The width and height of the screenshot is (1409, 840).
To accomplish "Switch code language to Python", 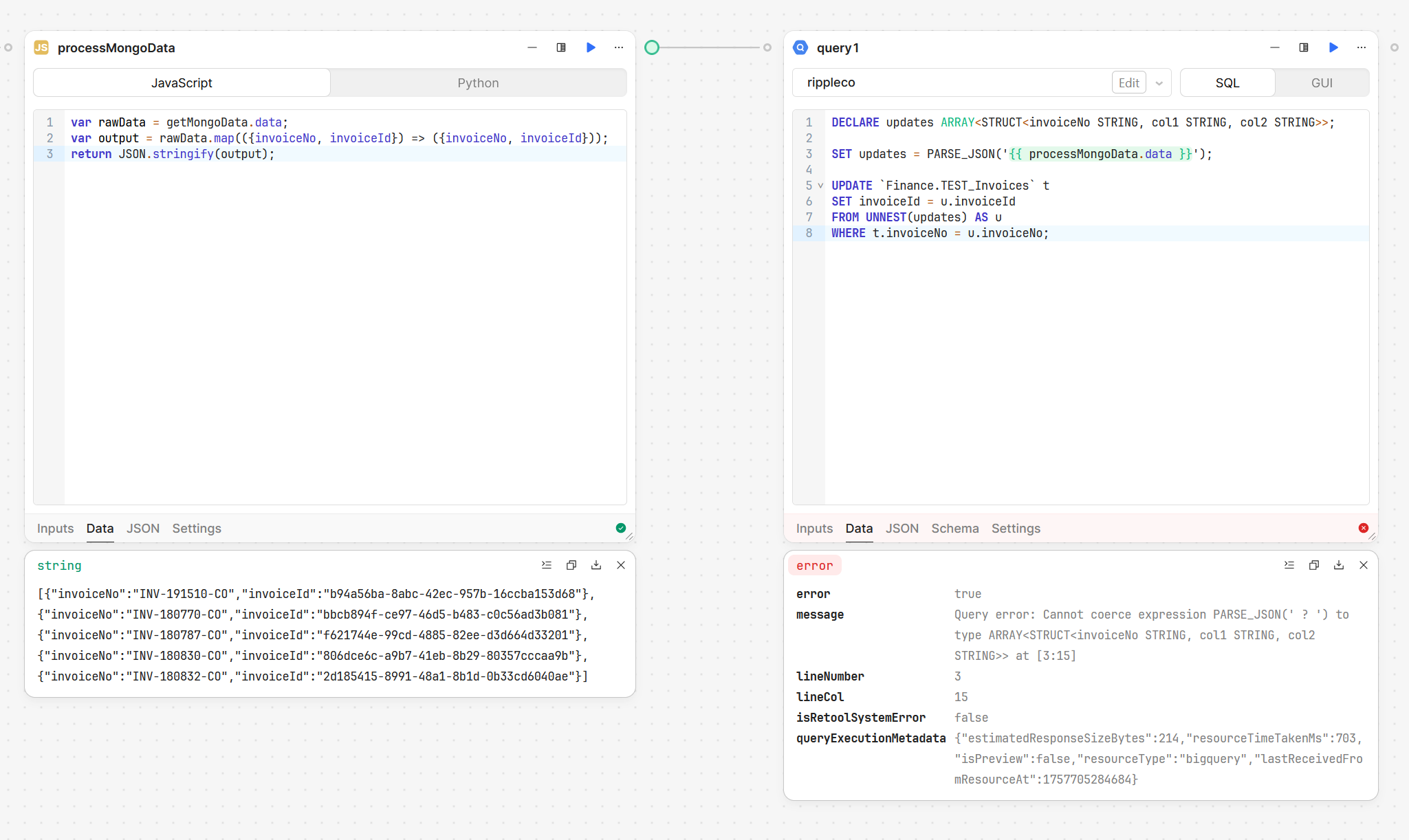I will [x=478, y=82].
